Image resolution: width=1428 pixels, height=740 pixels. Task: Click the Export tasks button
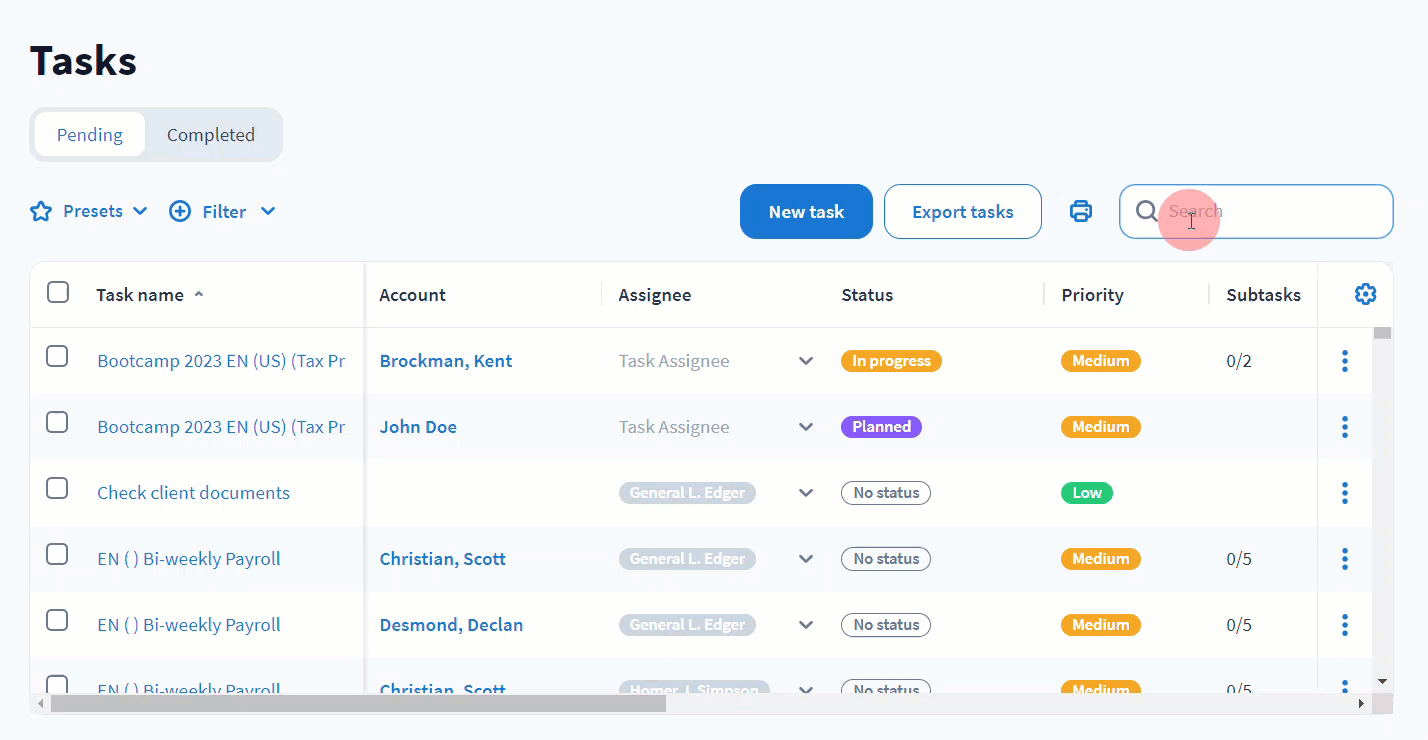click(962, 212)
